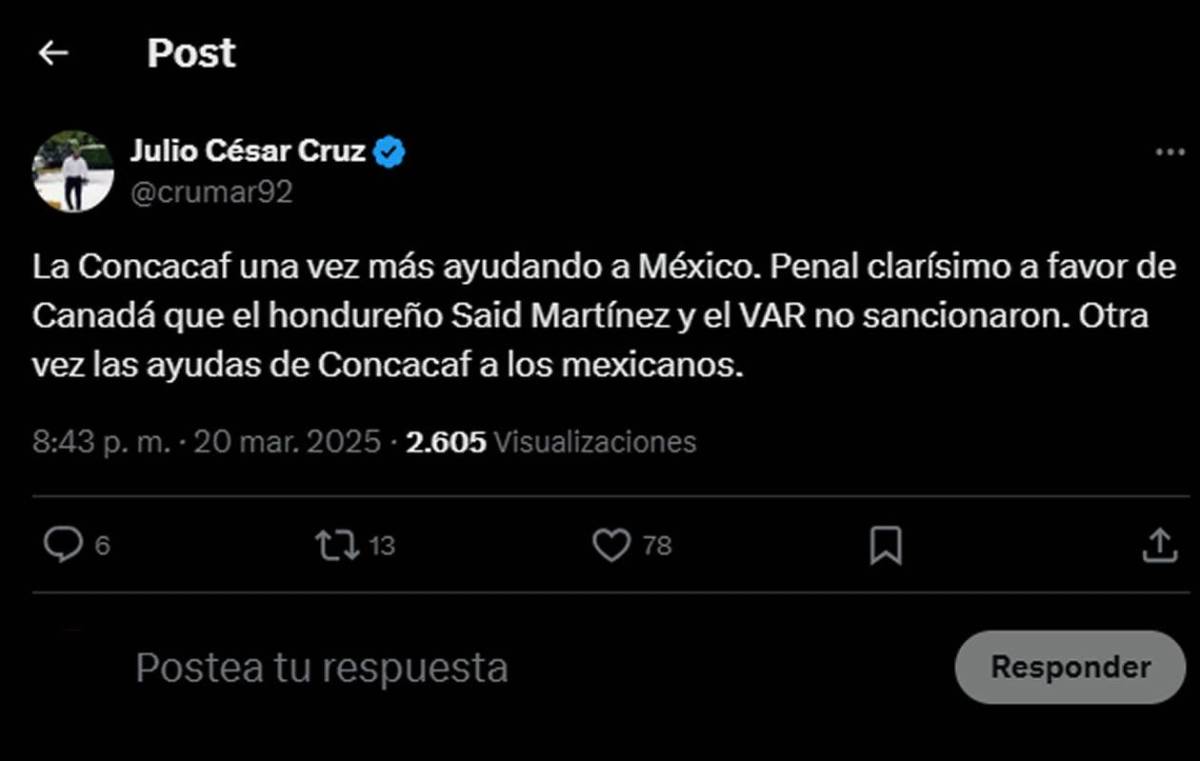The height and width of the screenshot is (761, 1200).
Task: Open replies with the comment bubble icon
Action: (66, 546)
